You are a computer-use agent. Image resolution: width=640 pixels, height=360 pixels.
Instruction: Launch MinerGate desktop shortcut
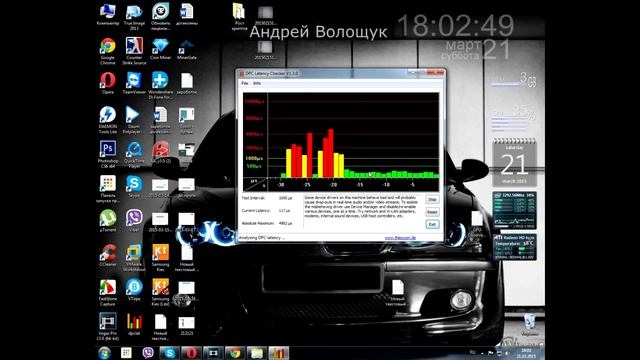coord(187,49)
